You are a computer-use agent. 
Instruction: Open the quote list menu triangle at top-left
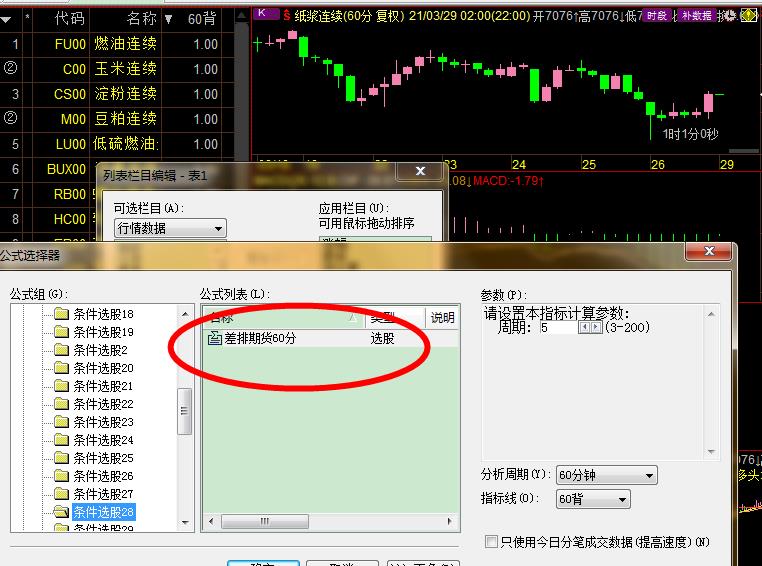tap(6, 20)
